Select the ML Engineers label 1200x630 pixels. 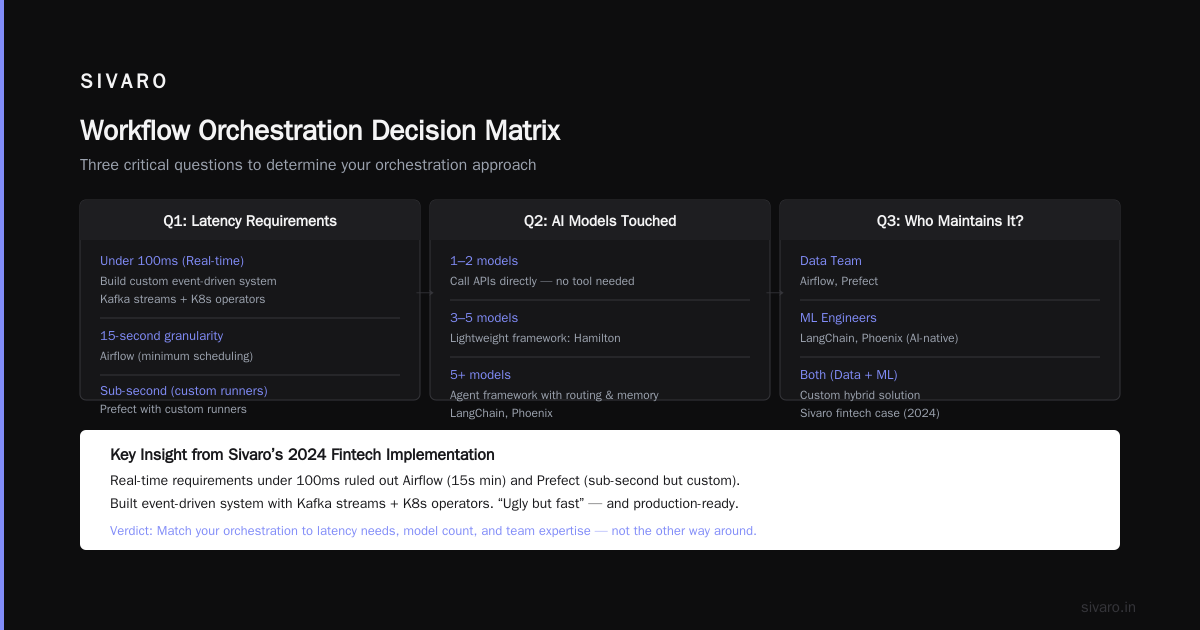point(838,318)
